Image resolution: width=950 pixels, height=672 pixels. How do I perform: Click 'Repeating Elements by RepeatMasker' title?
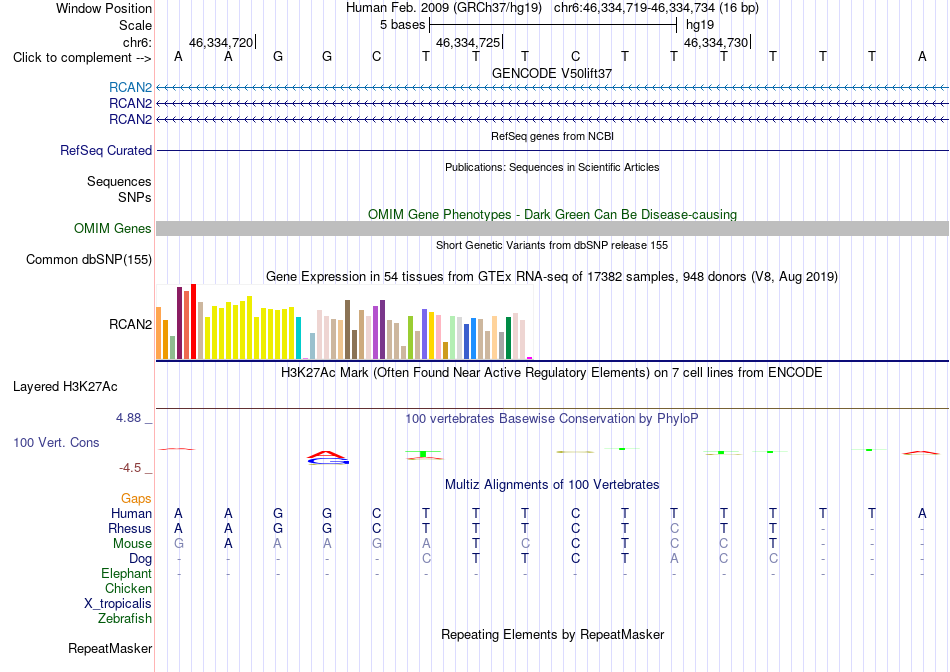(553, 634)
